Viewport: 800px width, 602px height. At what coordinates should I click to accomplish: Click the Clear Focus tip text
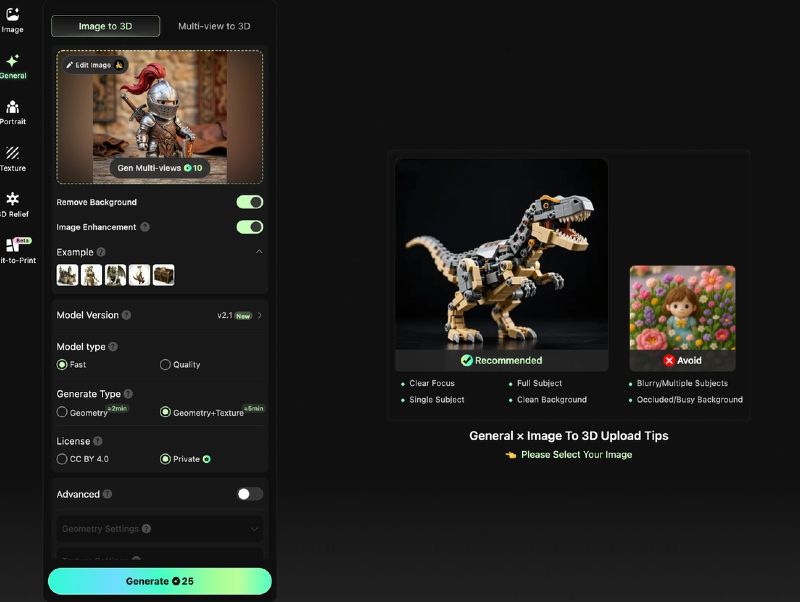[432, 383]
